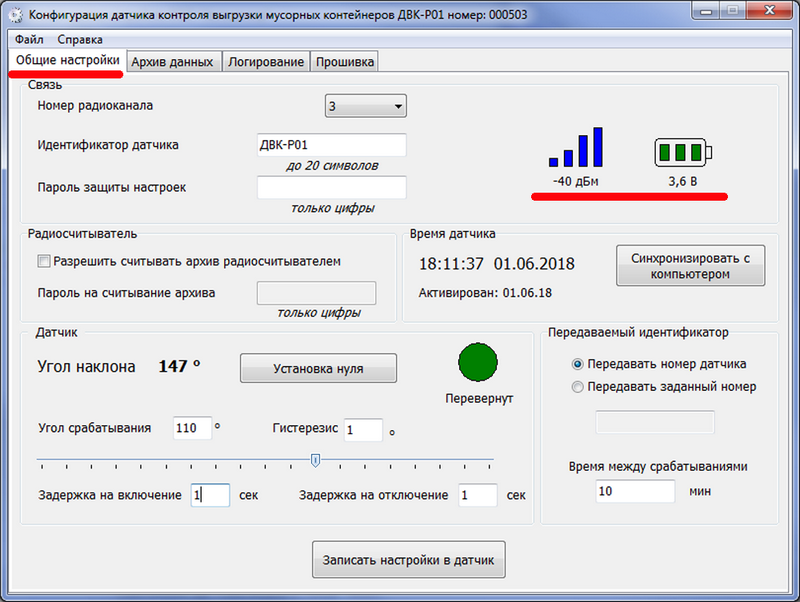Click Записать настройки в датчик button
Screen dimensions: 800x602
(x=409, y=560)
